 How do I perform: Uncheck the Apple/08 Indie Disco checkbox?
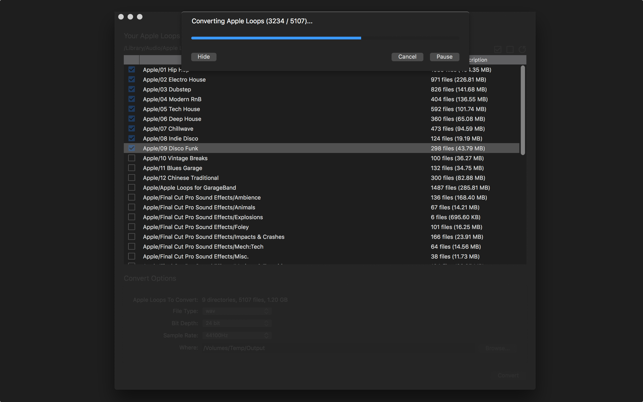[x=132, y=139]
